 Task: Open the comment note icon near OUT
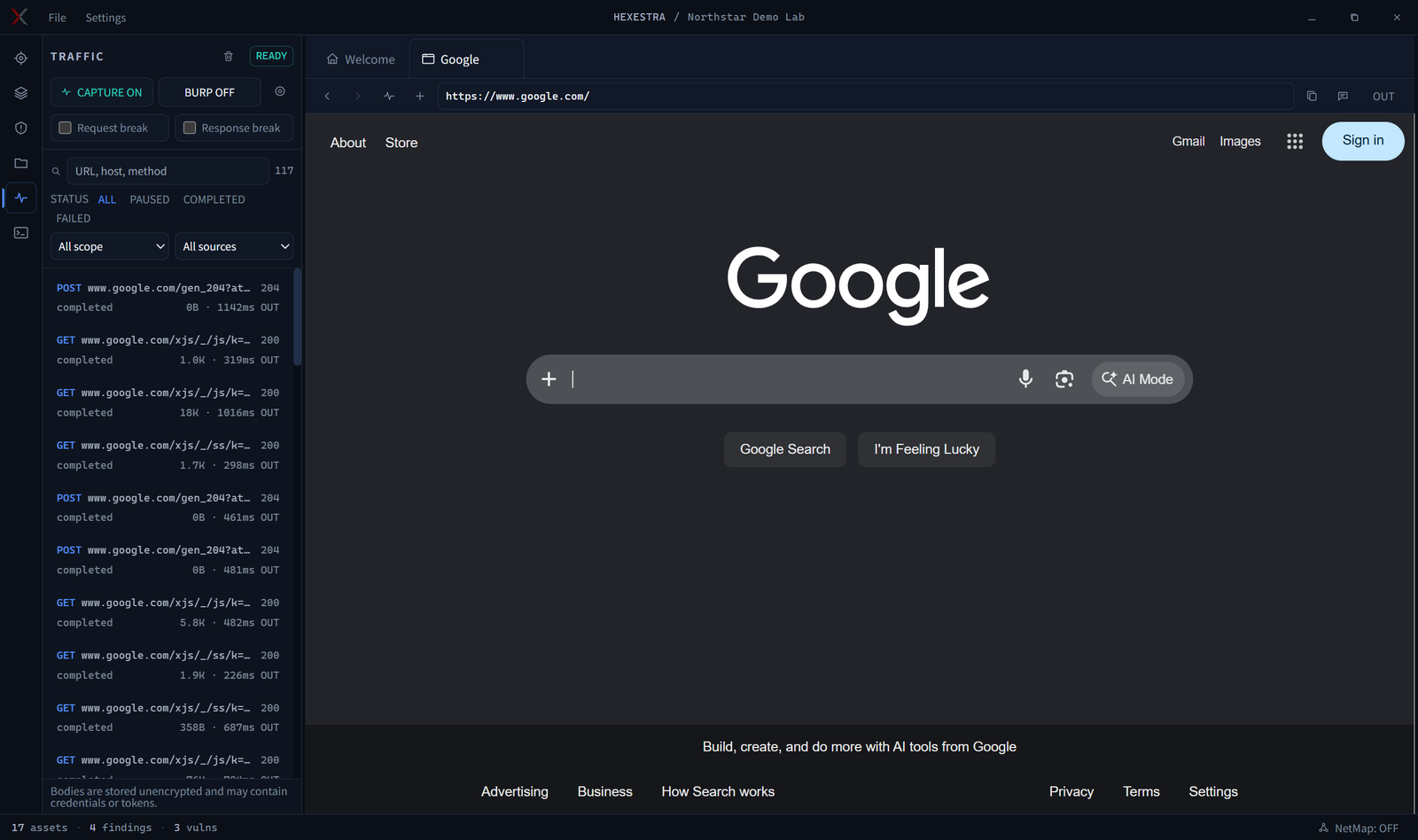1343,96
